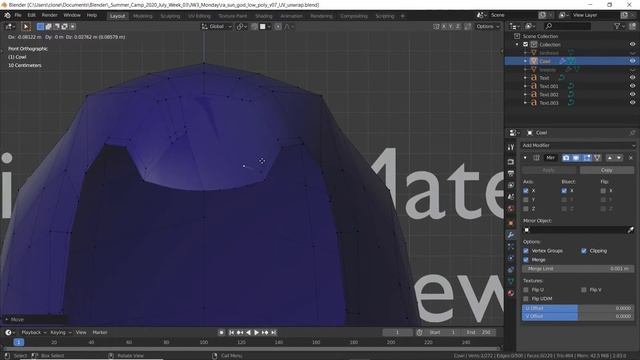Hide the Cowl object in outliner
This screenshot has width=640, height=360.
pyautogui.click(x=632, y=61)
